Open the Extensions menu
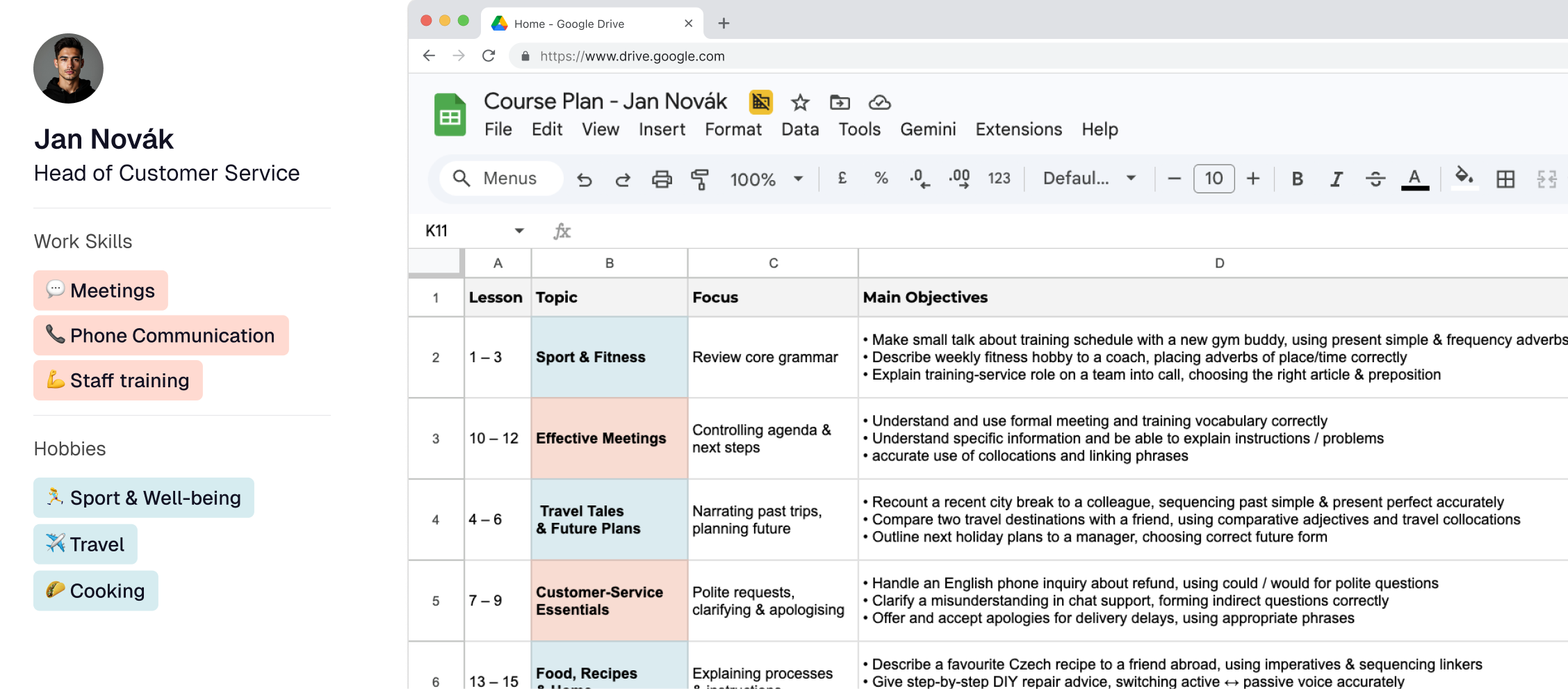Viewport: 1568px width, 689px height. (x=1018, y=129)
